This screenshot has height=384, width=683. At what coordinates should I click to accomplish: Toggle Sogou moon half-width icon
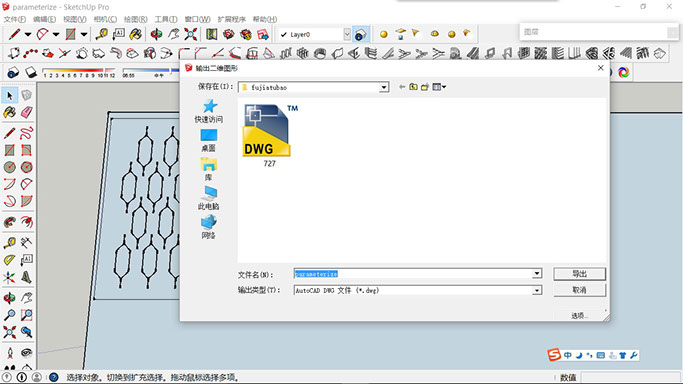[579, 355]
